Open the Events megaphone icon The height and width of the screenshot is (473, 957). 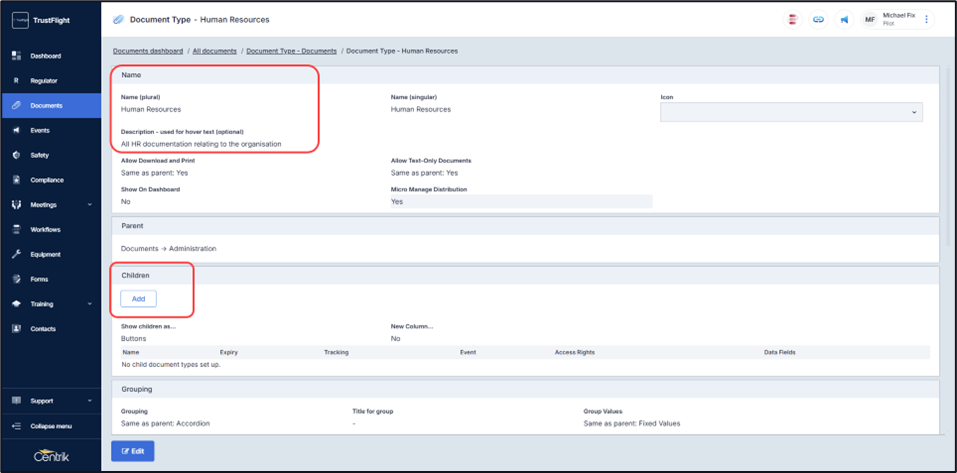(16, 131)
